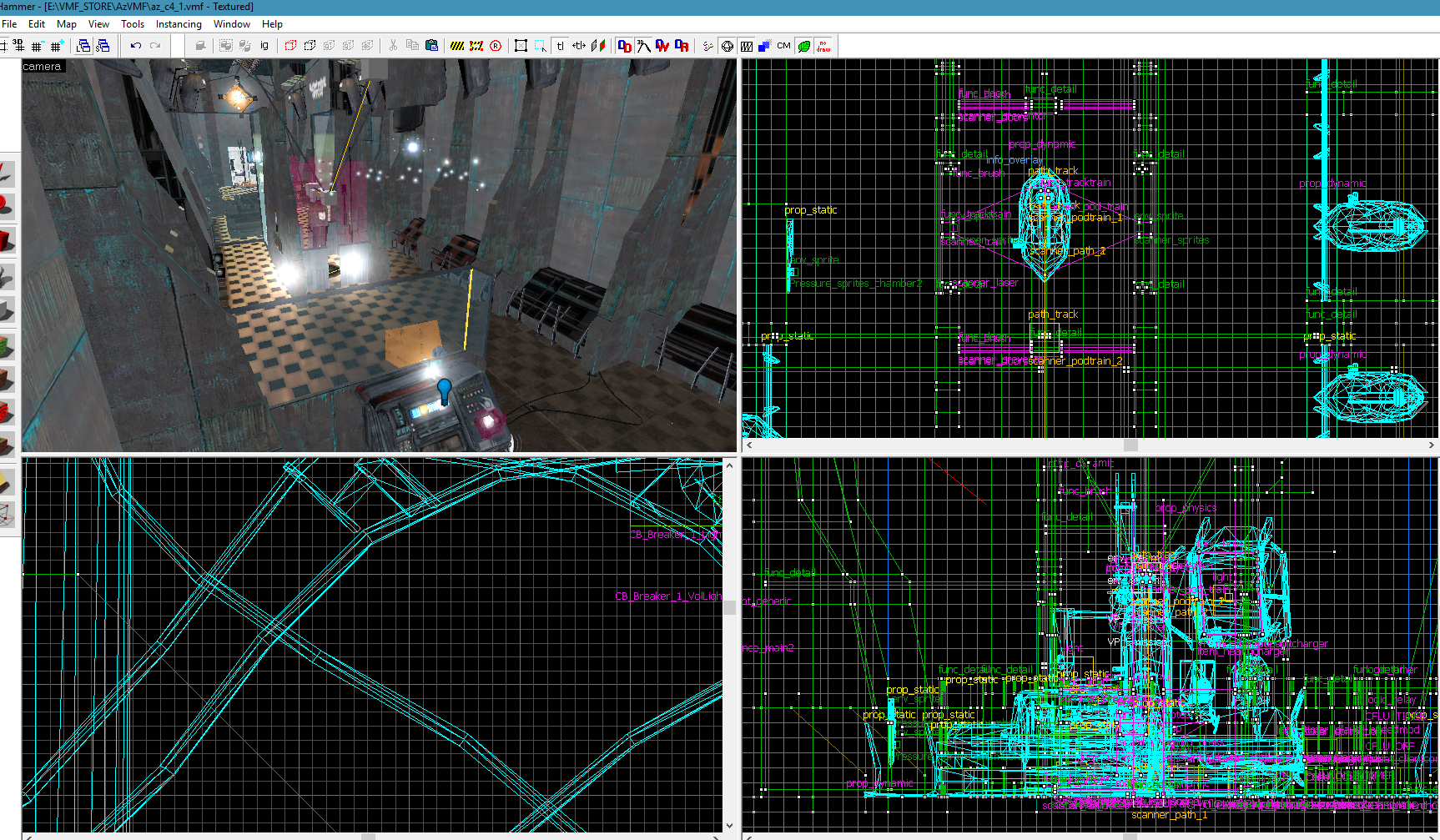Open the Map menu

[x=67, y=24]
